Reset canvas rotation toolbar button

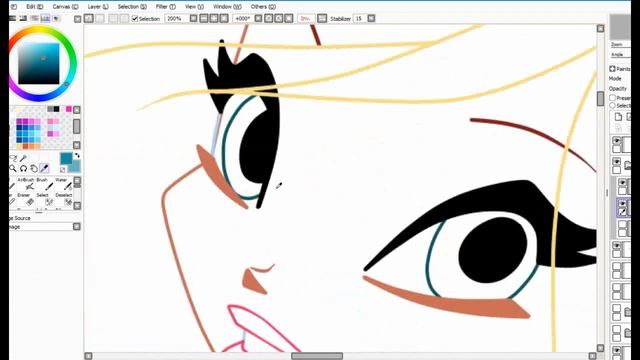289,18
